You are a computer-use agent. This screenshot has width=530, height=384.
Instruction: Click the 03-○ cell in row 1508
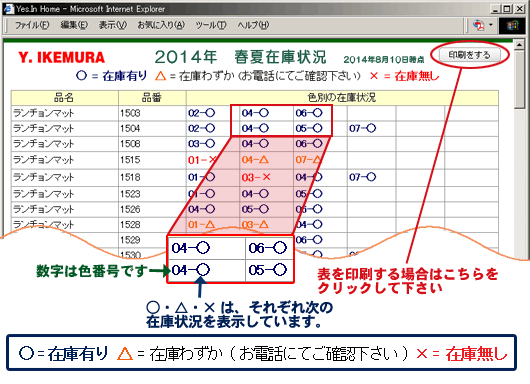click(201, 144)
